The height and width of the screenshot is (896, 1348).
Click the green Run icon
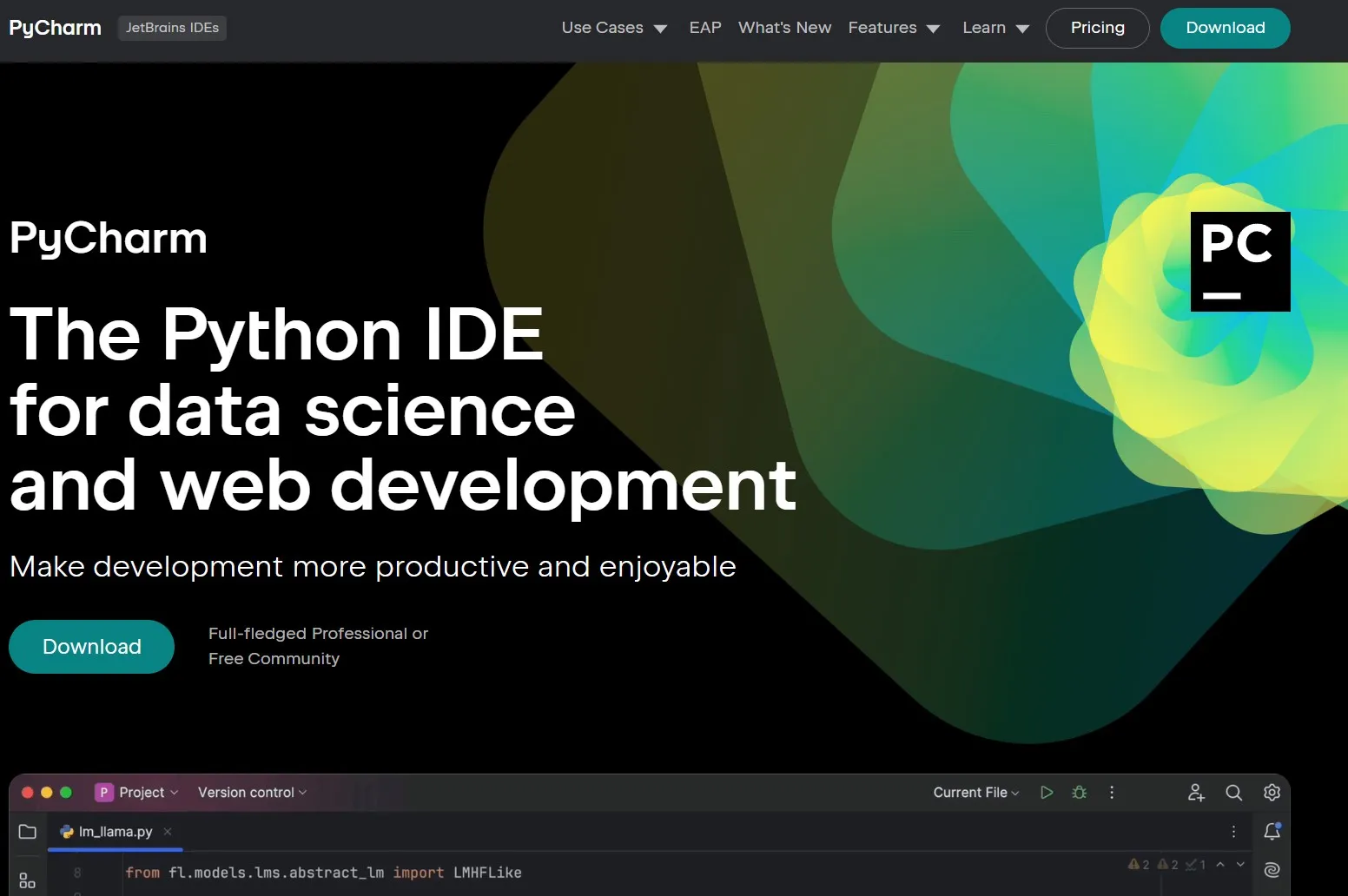pos(1047,793)
